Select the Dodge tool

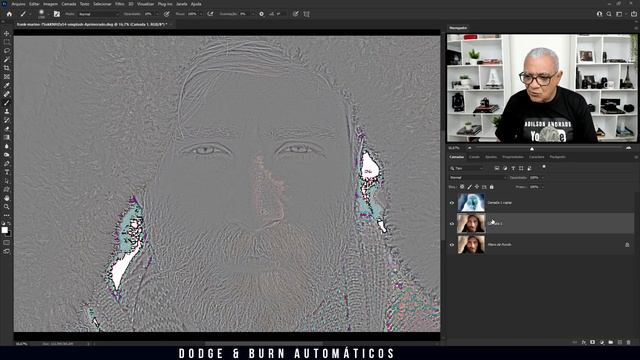[x=7, y=155]
